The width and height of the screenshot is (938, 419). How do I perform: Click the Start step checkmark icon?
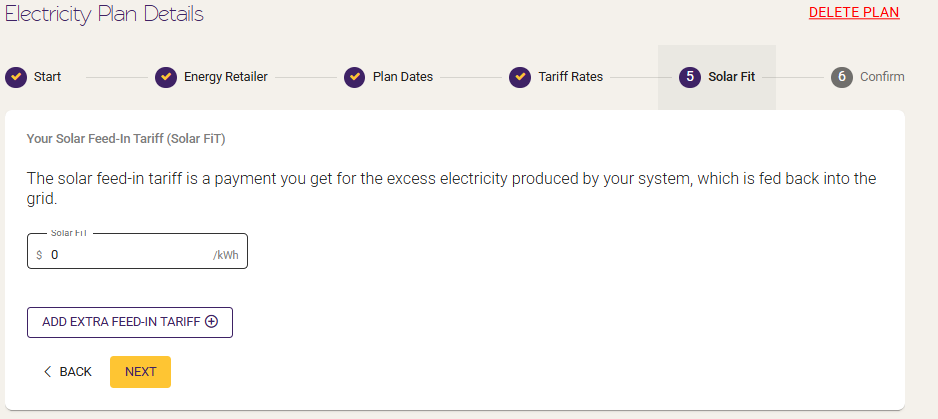(16, 77)
